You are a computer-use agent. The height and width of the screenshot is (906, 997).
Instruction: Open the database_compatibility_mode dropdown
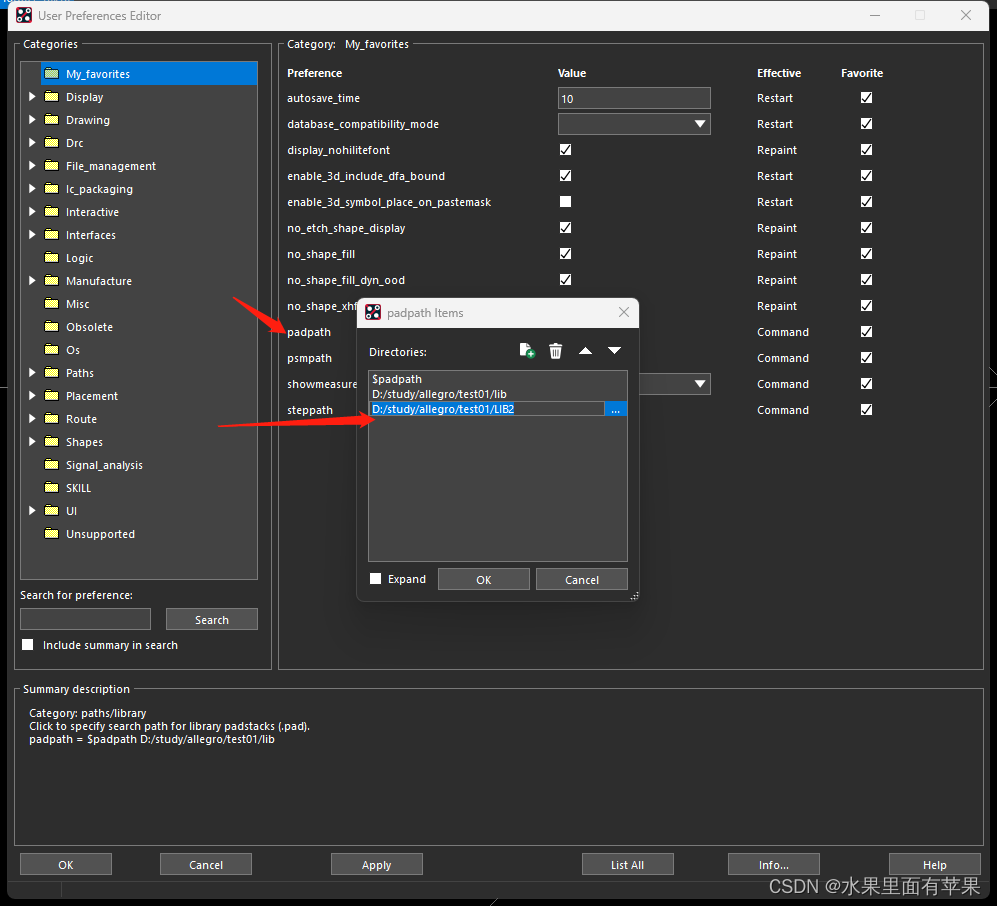pos(699,124)
